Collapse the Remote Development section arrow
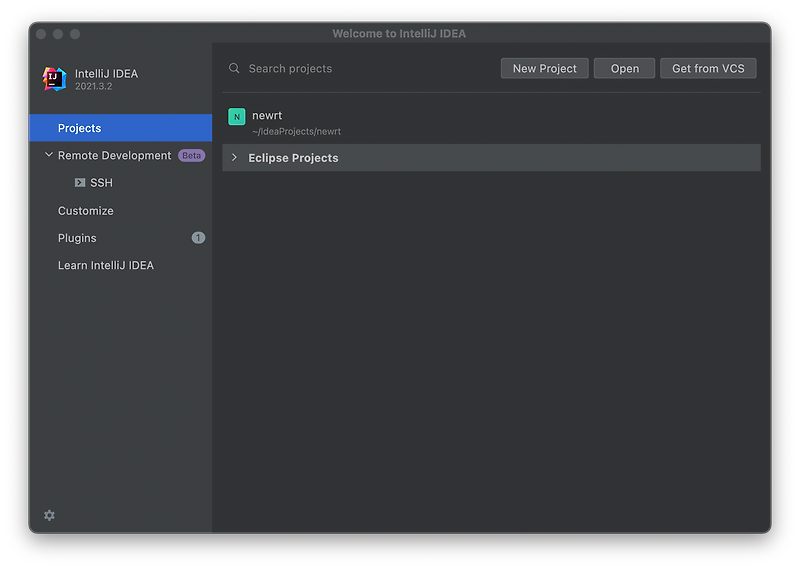Viewport: 800px width, 569px height. click(x=48, y=155)
